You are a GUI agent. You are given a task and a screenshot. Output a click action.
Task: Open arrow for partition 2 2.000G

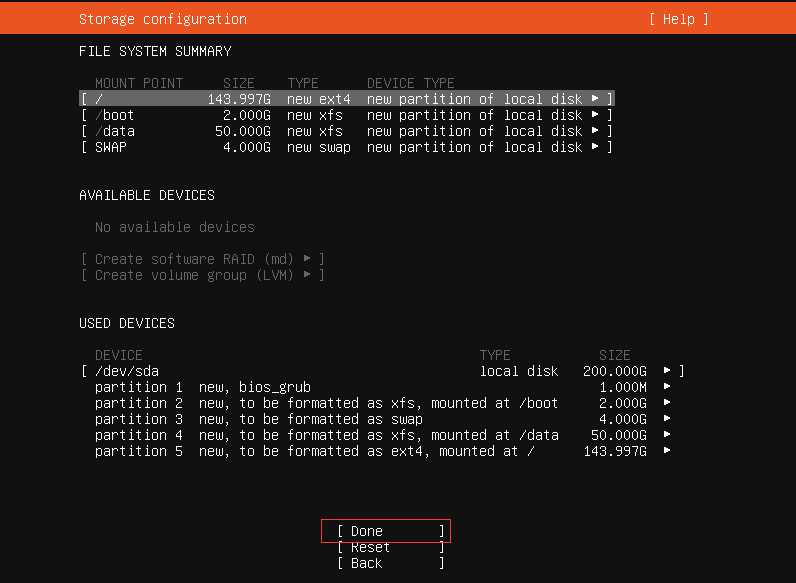tap(667, 403)
